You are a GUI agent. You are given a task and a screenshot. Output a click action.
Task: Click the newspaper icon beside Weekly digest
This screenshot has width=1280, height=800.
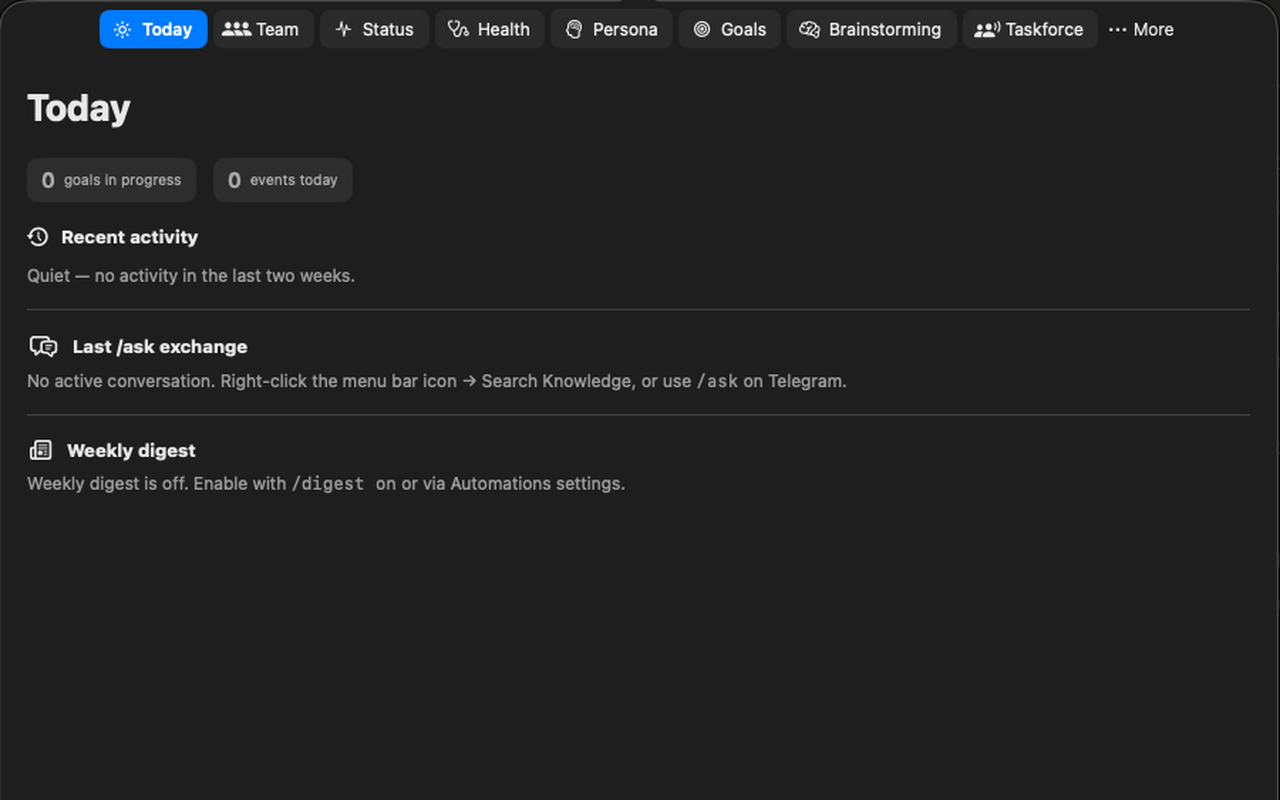(x=41, y=451)
